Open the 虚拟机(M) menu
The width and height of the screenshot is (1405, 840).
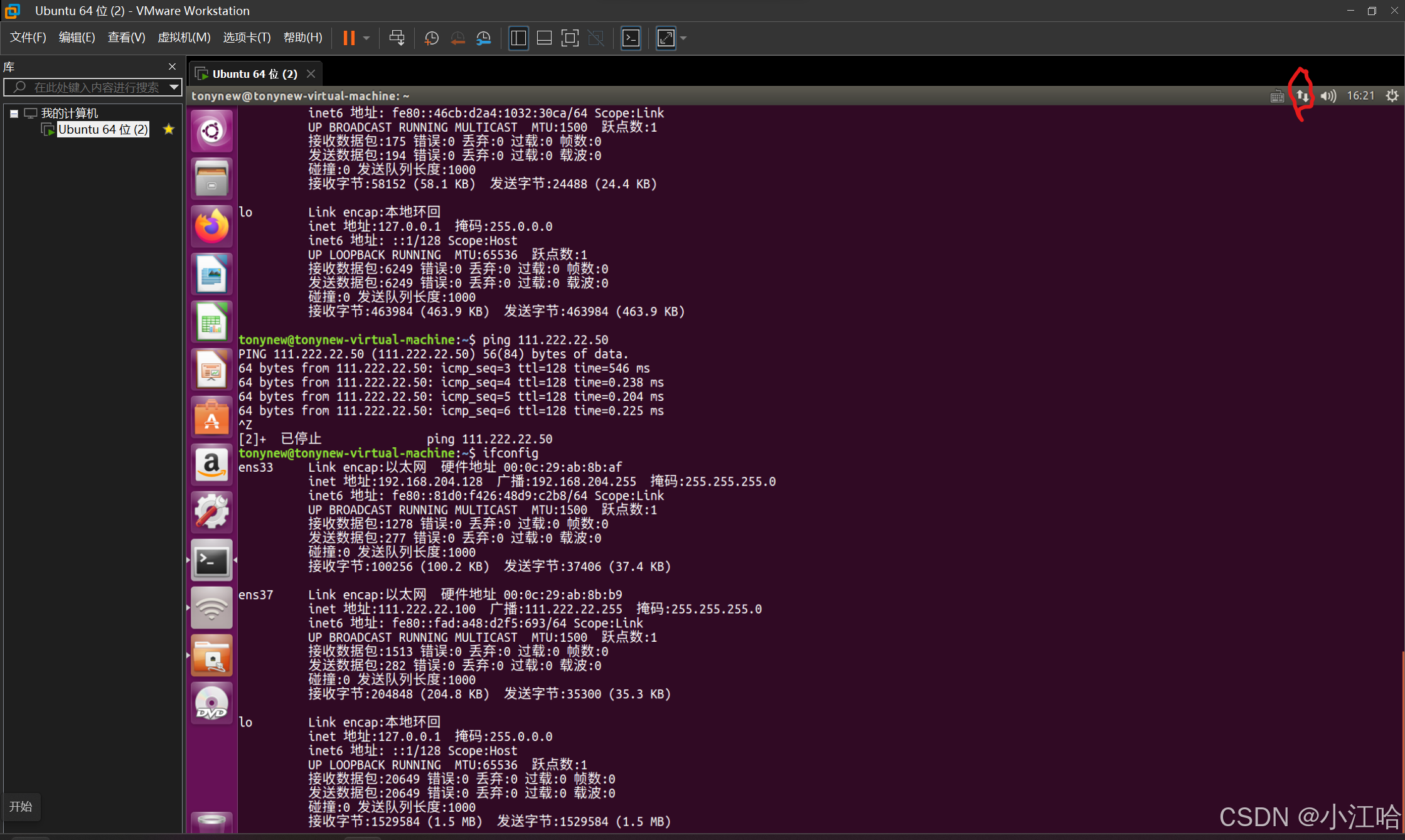coord(183,38)
